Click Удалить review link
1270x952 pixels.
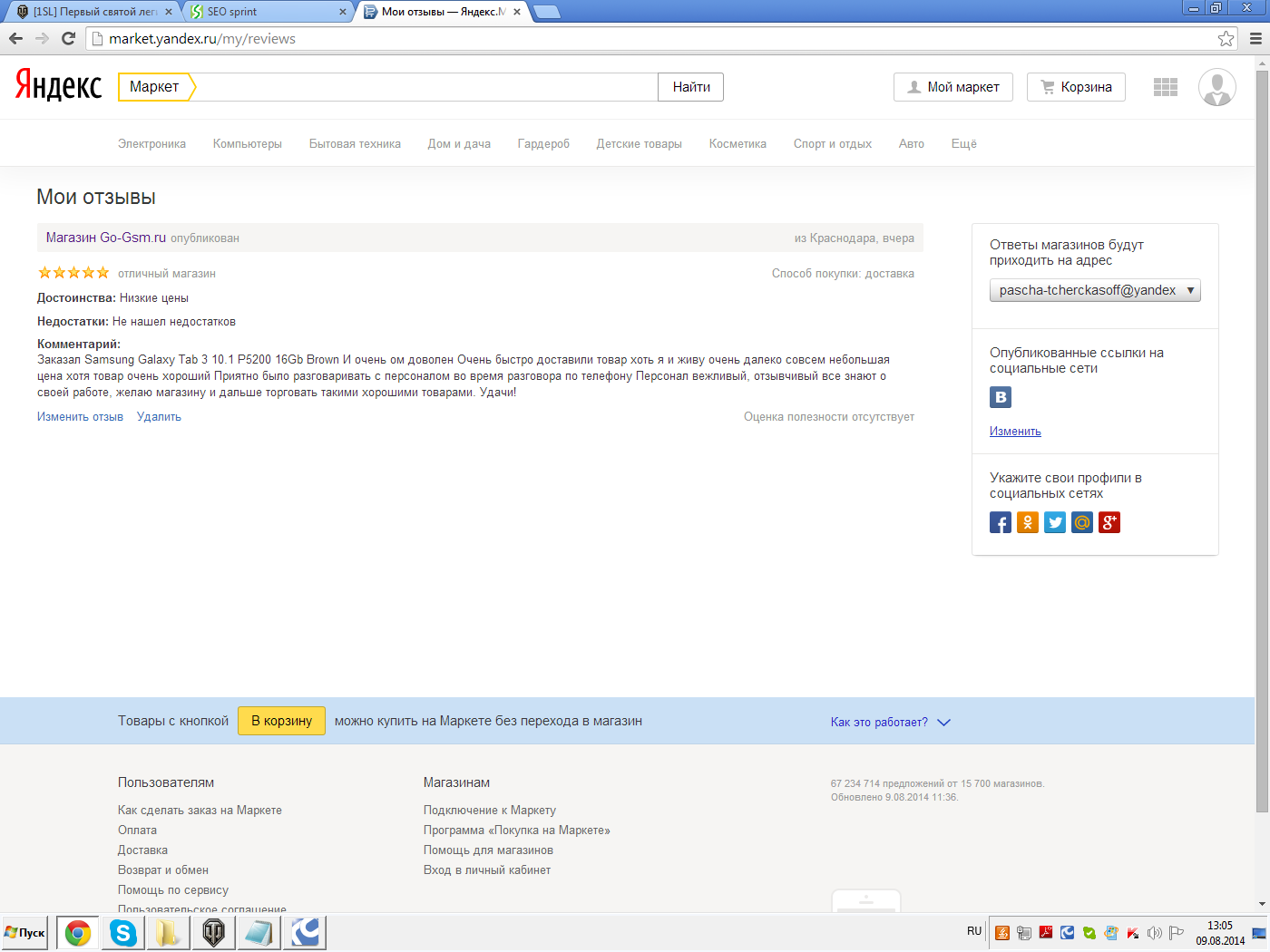[159, 417]
